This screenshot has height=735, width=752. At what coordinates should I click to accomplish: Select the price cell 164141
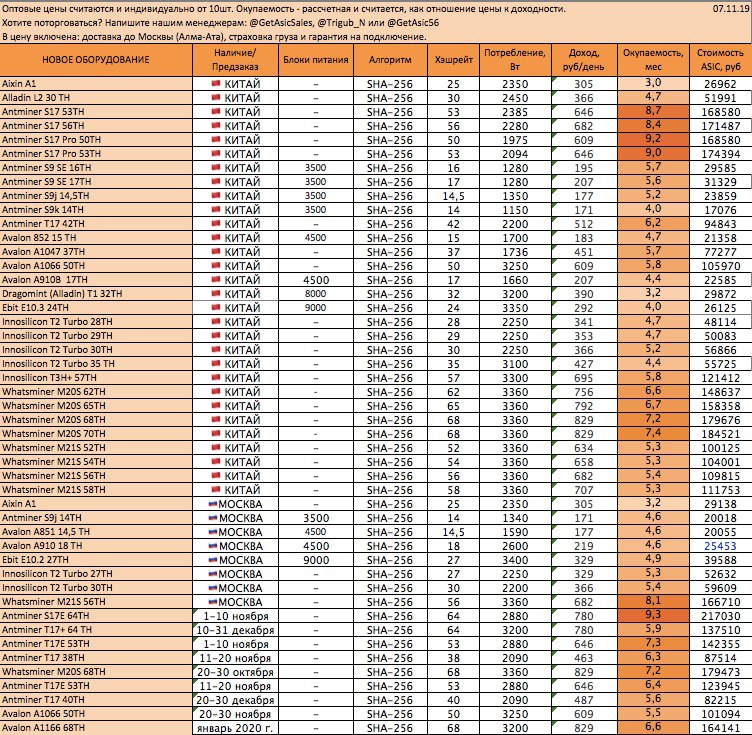pyautogui.click(x=720, y=728)
